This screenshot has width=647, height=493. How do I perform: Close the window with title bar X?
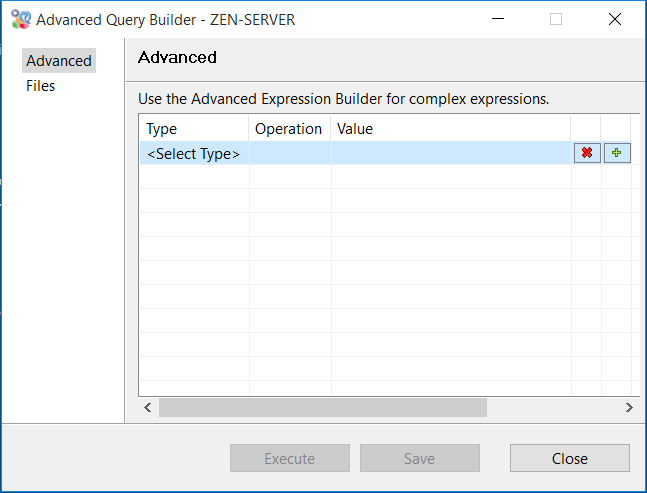[x=613, y=19]
